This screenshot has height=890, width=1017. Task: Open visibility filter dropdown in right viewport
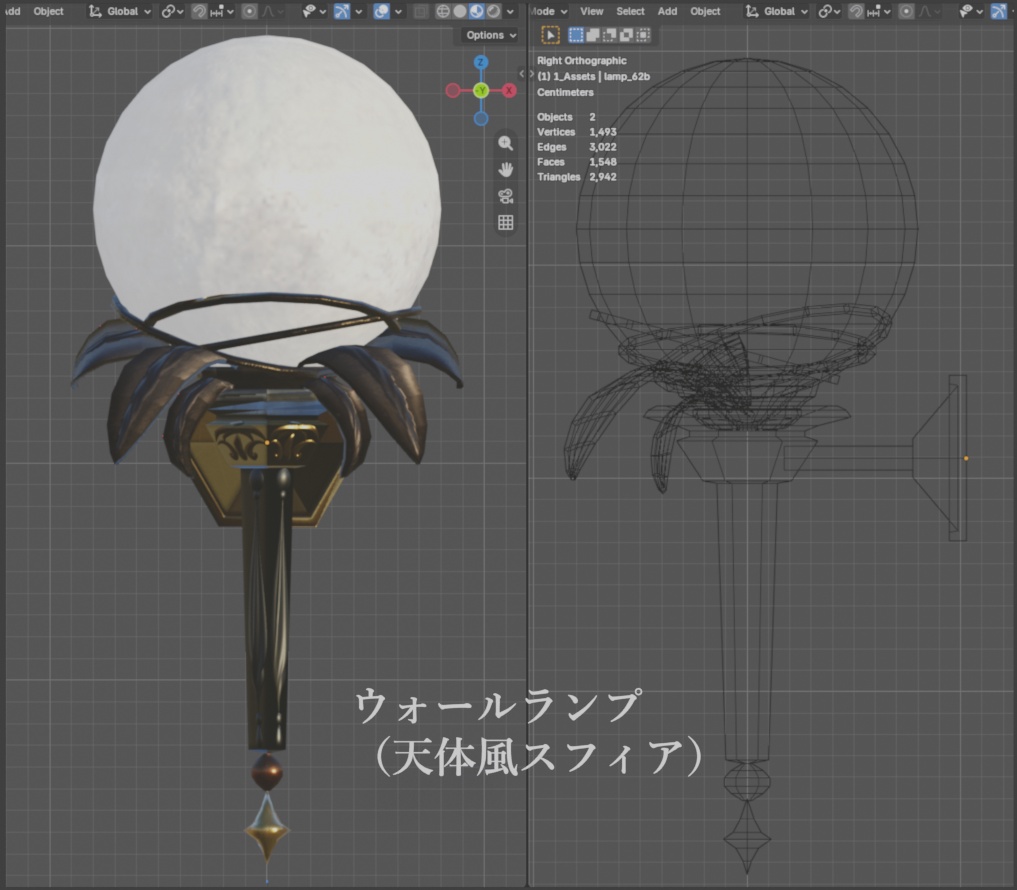tap(970, 11)
